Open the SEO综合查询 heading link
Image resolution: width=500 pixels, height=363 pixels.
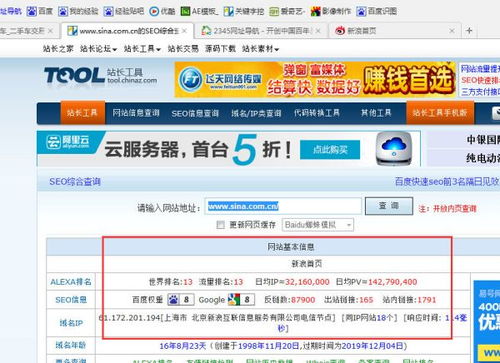pos(75,182)
